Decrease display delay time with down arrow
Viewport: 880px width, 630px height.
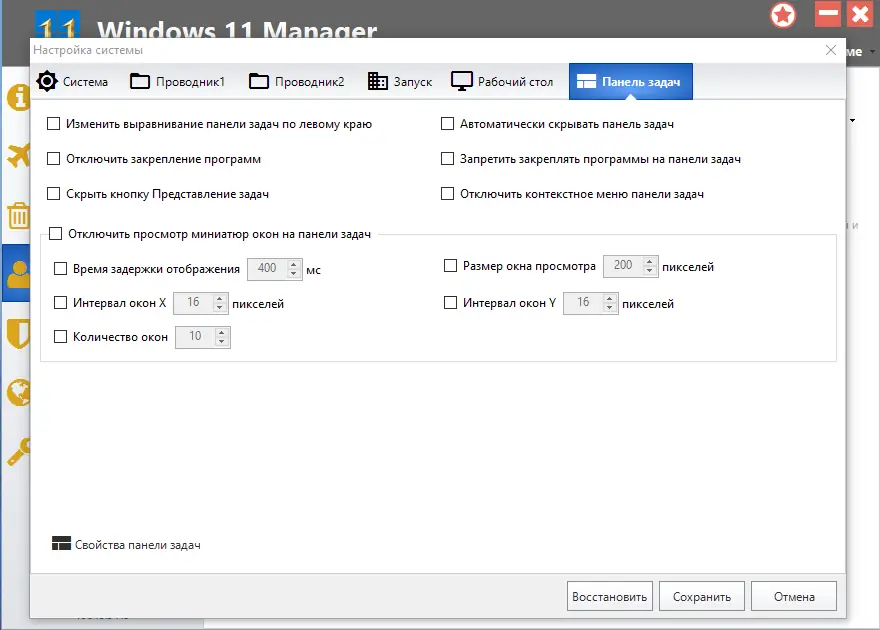tap(294, 274)
